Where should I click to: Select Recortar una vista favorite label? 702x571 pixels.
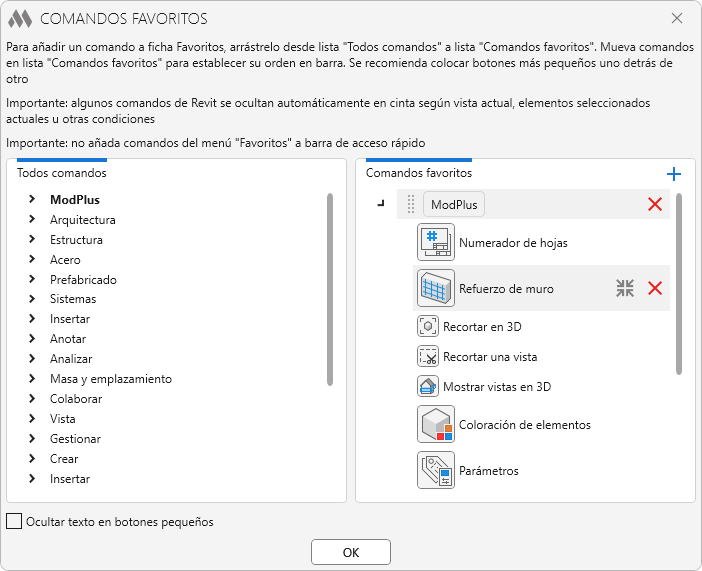pos(490,357)
